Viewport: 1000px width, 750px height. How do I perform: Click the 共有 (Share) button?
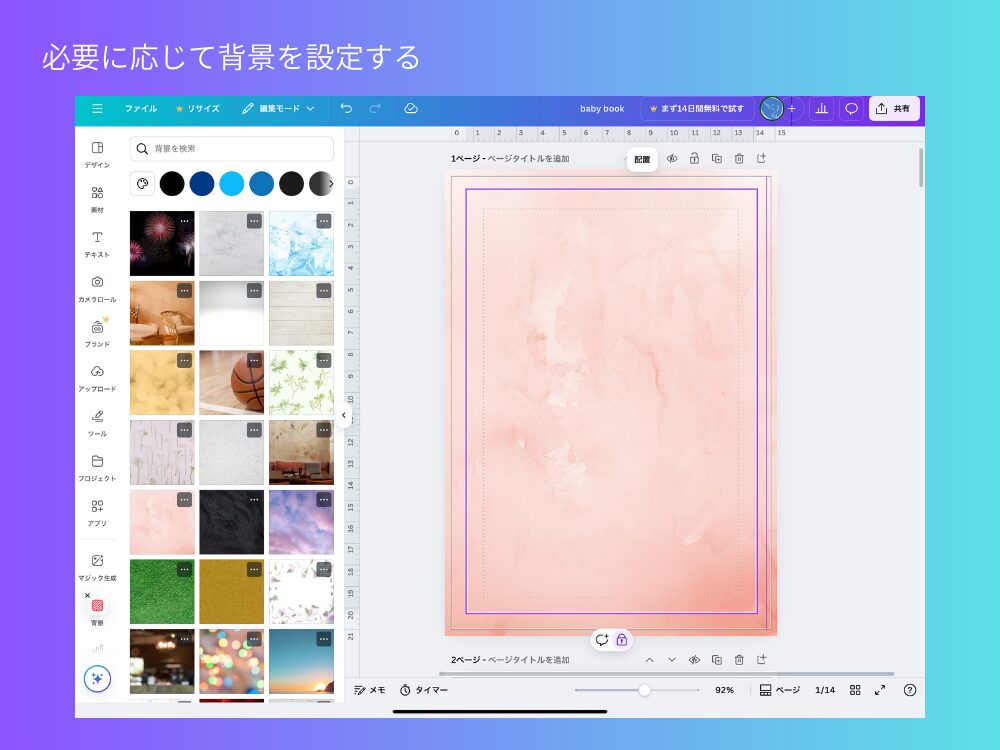(893, 109)
